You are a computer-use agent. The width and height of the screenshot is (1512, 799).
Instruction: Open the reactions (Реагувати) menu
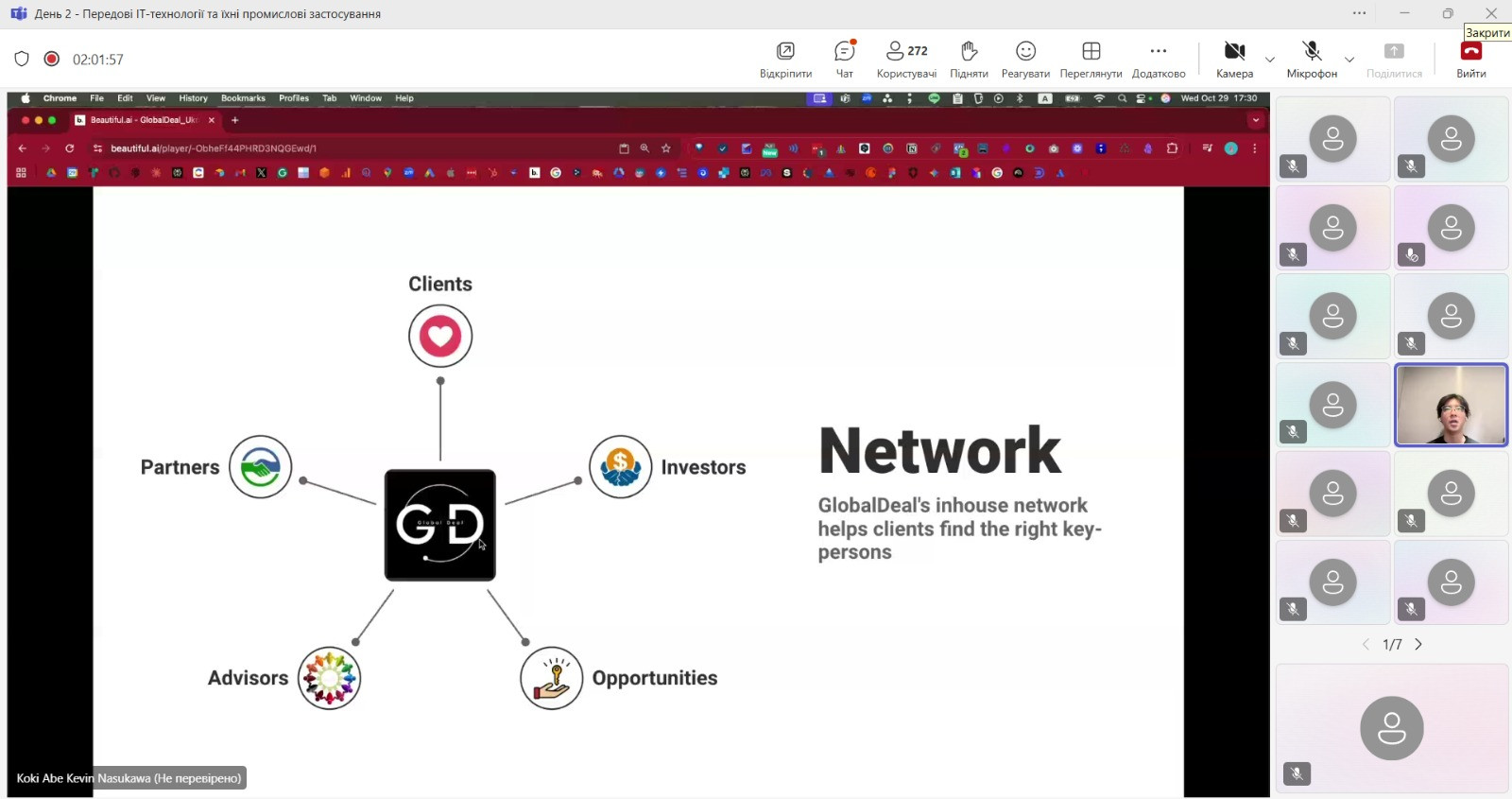point(1025,59)
